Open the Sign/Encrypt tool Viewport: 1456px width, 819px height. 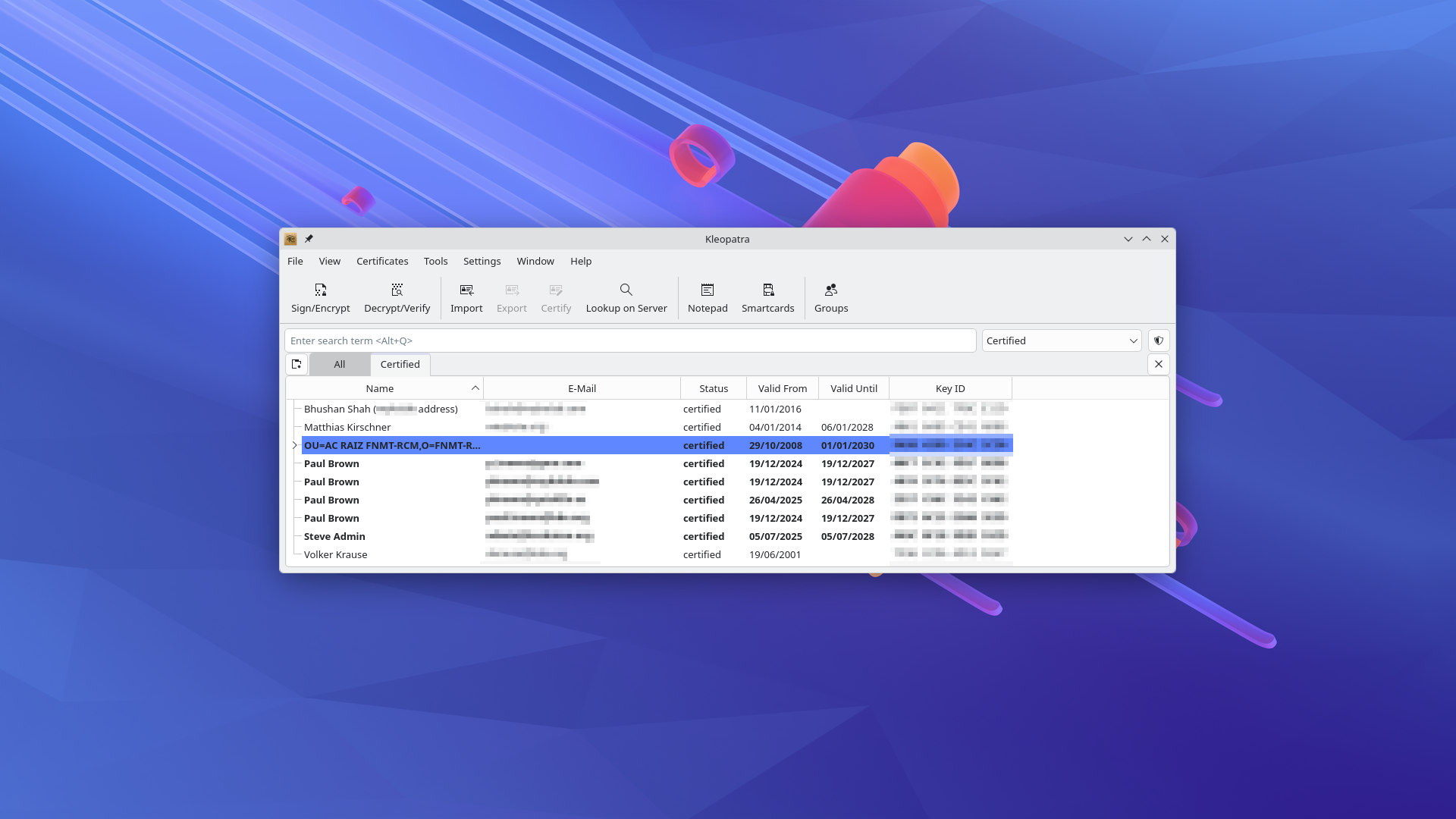(320, 297)
